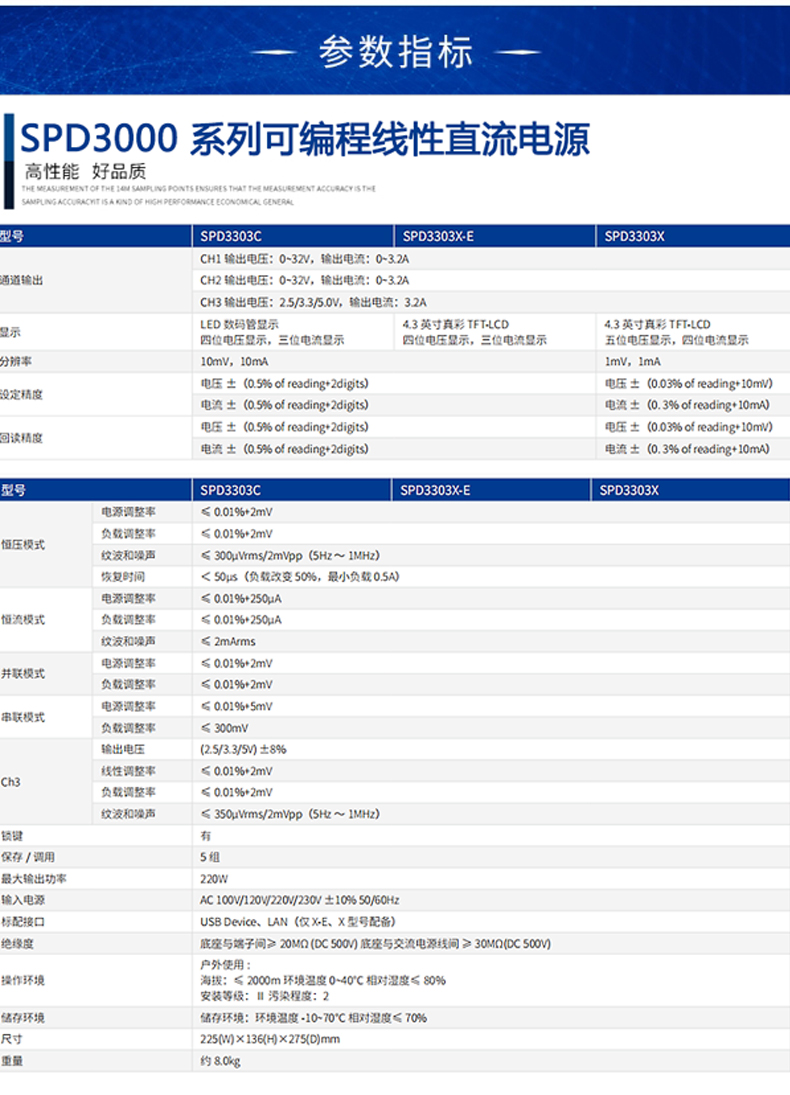Select the '≤ 0.01%+5mV' value
This screenshot has width=790, height=1095.
(236, 706)
